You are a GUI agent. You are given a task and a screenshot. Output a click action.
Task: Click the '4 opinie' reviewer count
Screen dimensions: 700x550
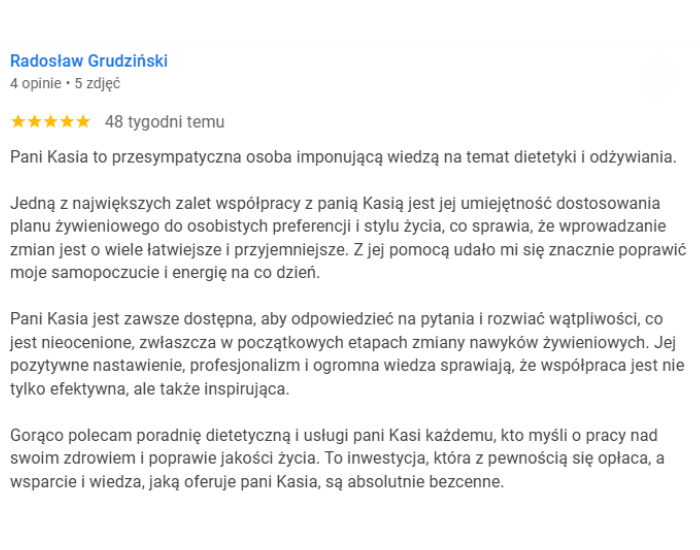pos(36,83)
